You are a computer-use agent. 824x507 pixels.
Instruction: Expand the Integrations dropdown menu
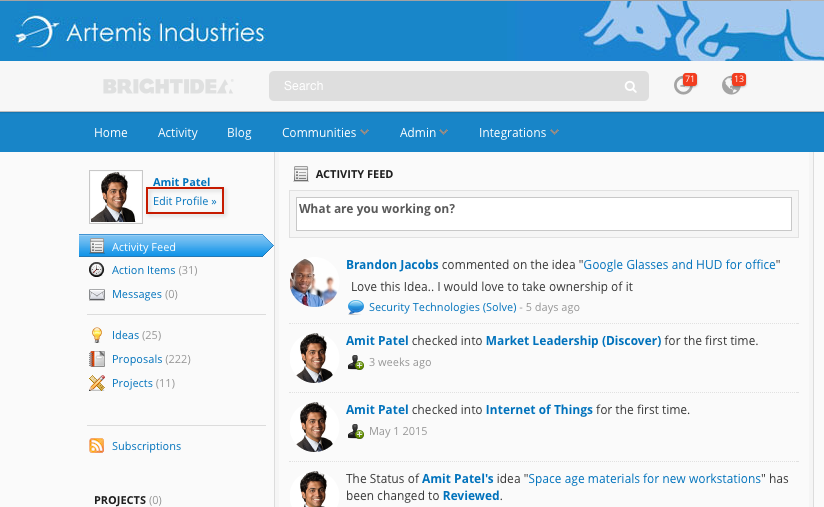tap(518, 132)
